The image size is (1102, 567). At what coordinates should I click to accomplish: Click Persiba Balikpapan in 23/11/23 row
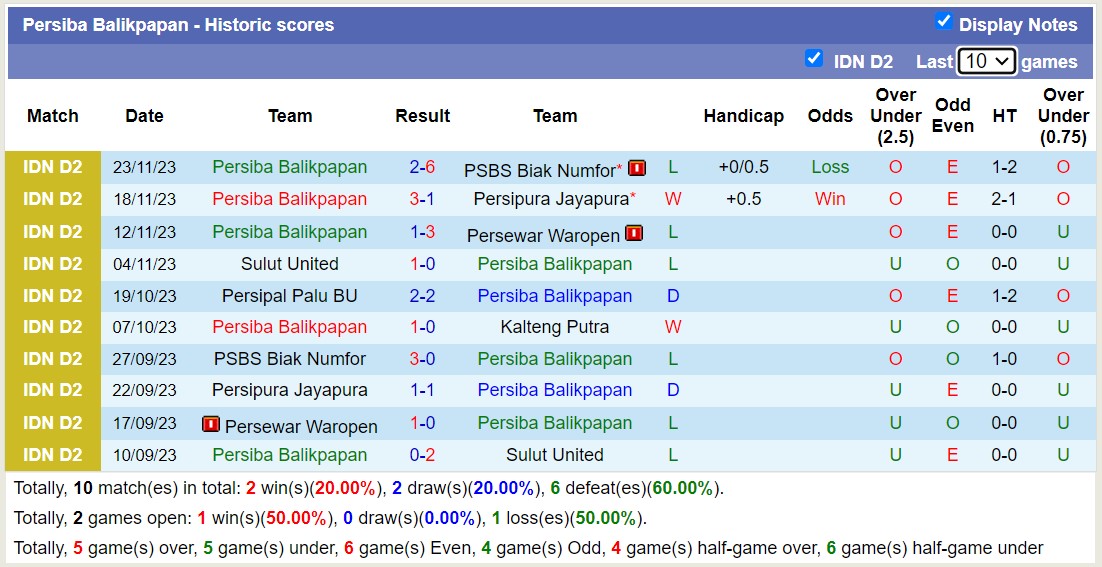point(290,167)
